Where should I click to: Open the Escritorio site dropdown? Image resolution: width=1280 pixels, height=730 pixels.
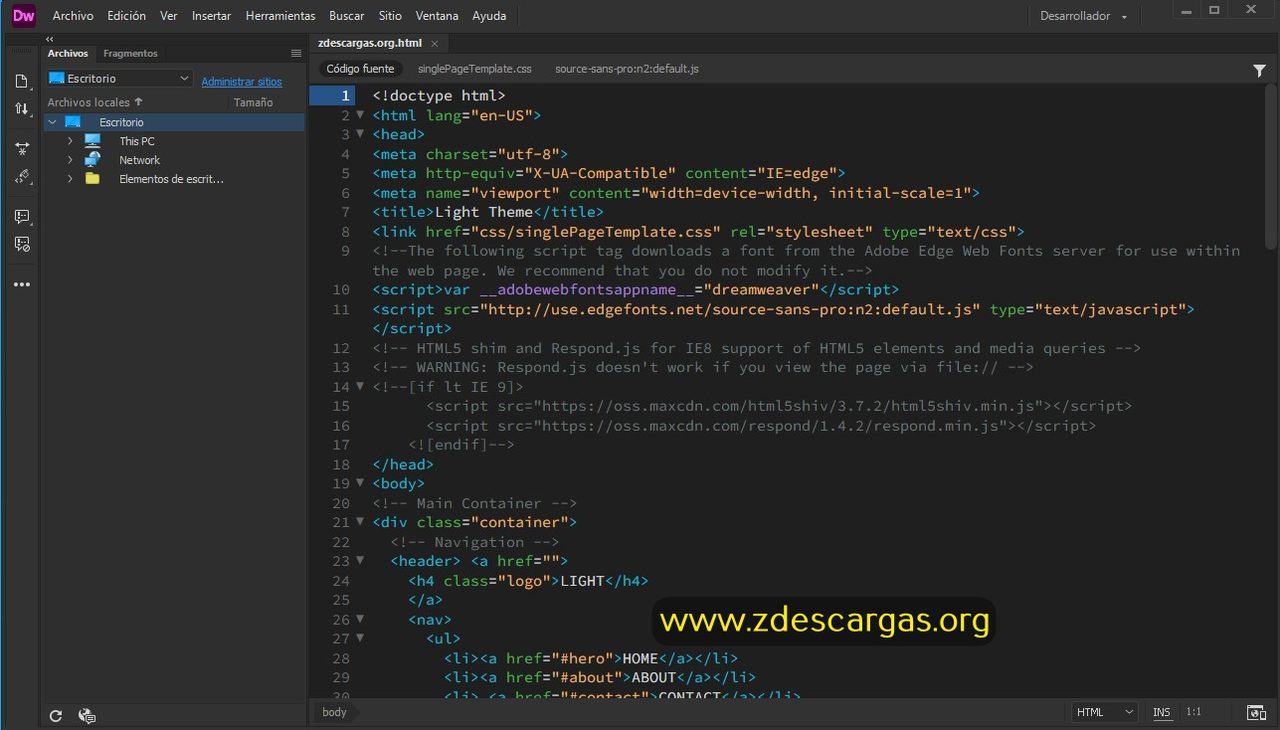coord(119,78)
